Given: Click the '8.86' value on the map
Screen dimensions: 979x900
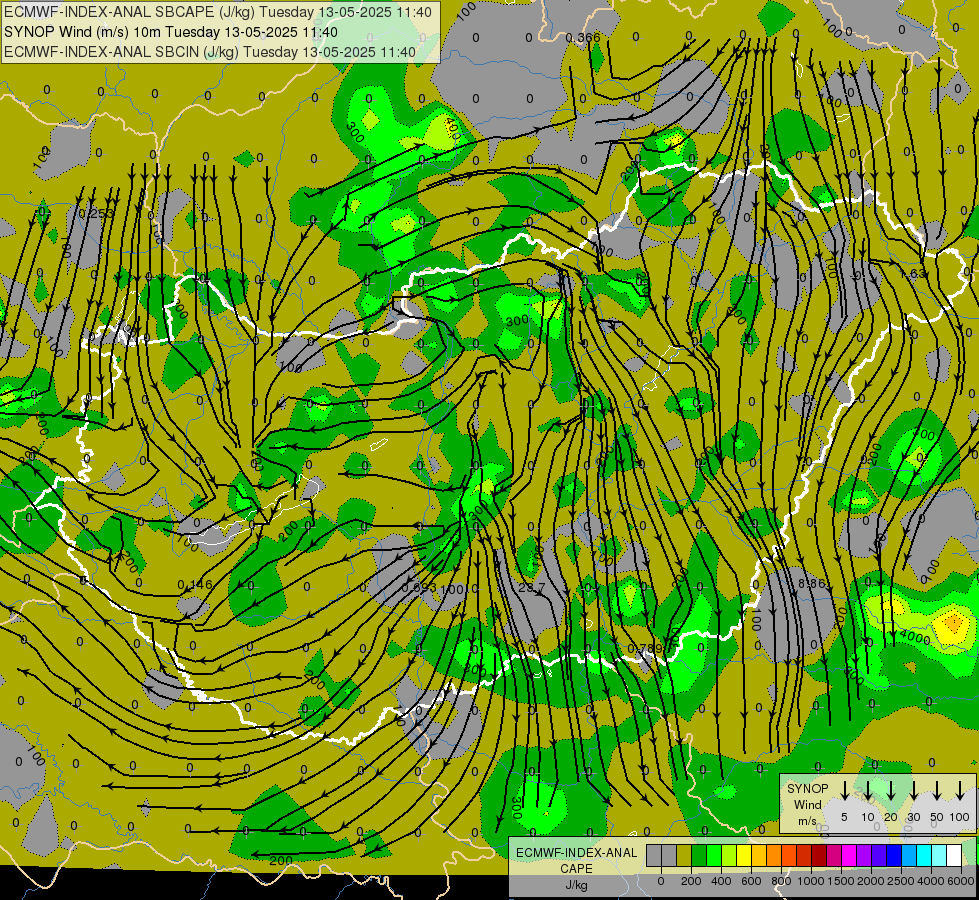Looking at the screenshot, I should [812, 583].
